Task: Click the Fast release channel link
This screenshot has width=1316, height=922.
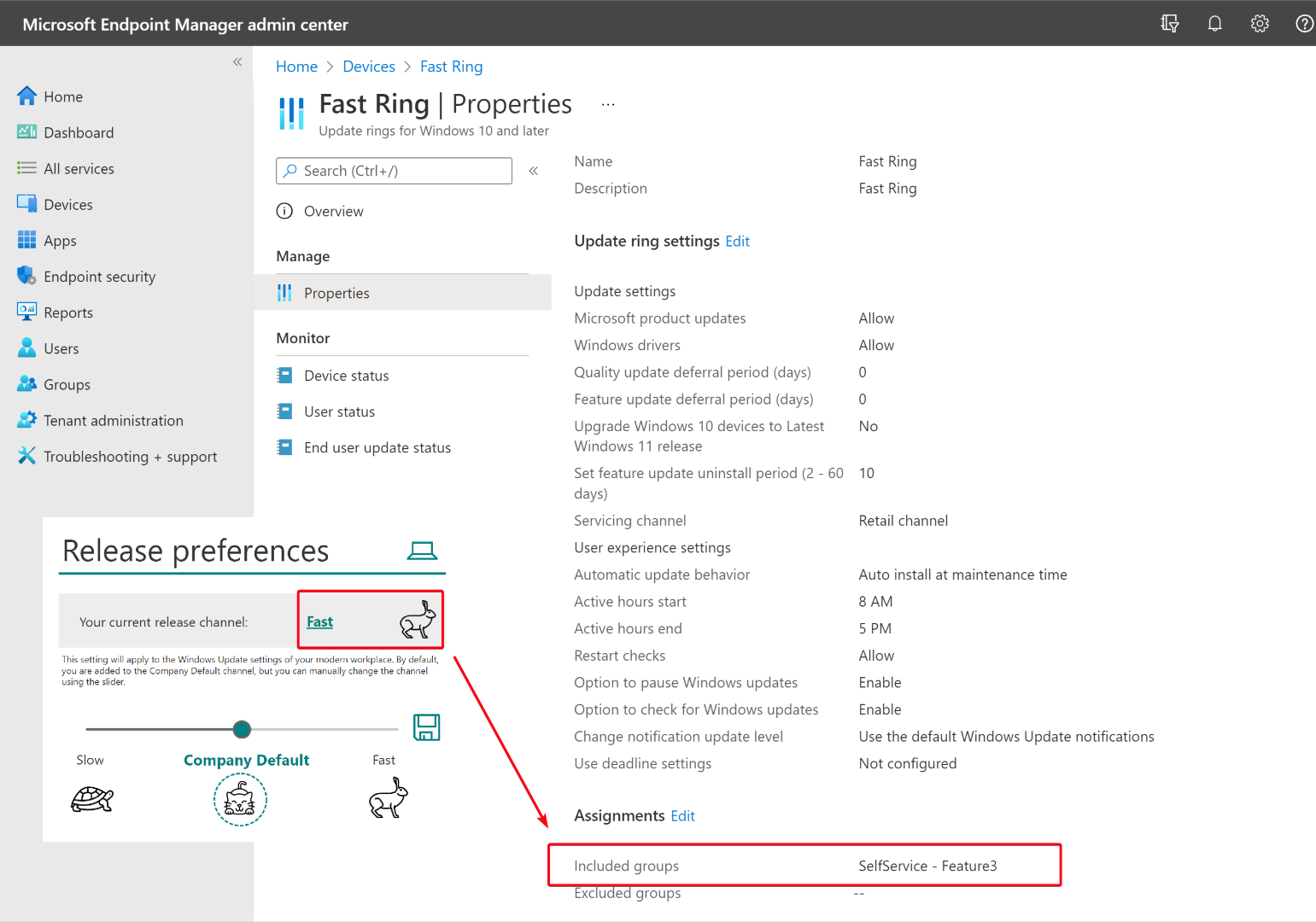Action: (319, 621)
